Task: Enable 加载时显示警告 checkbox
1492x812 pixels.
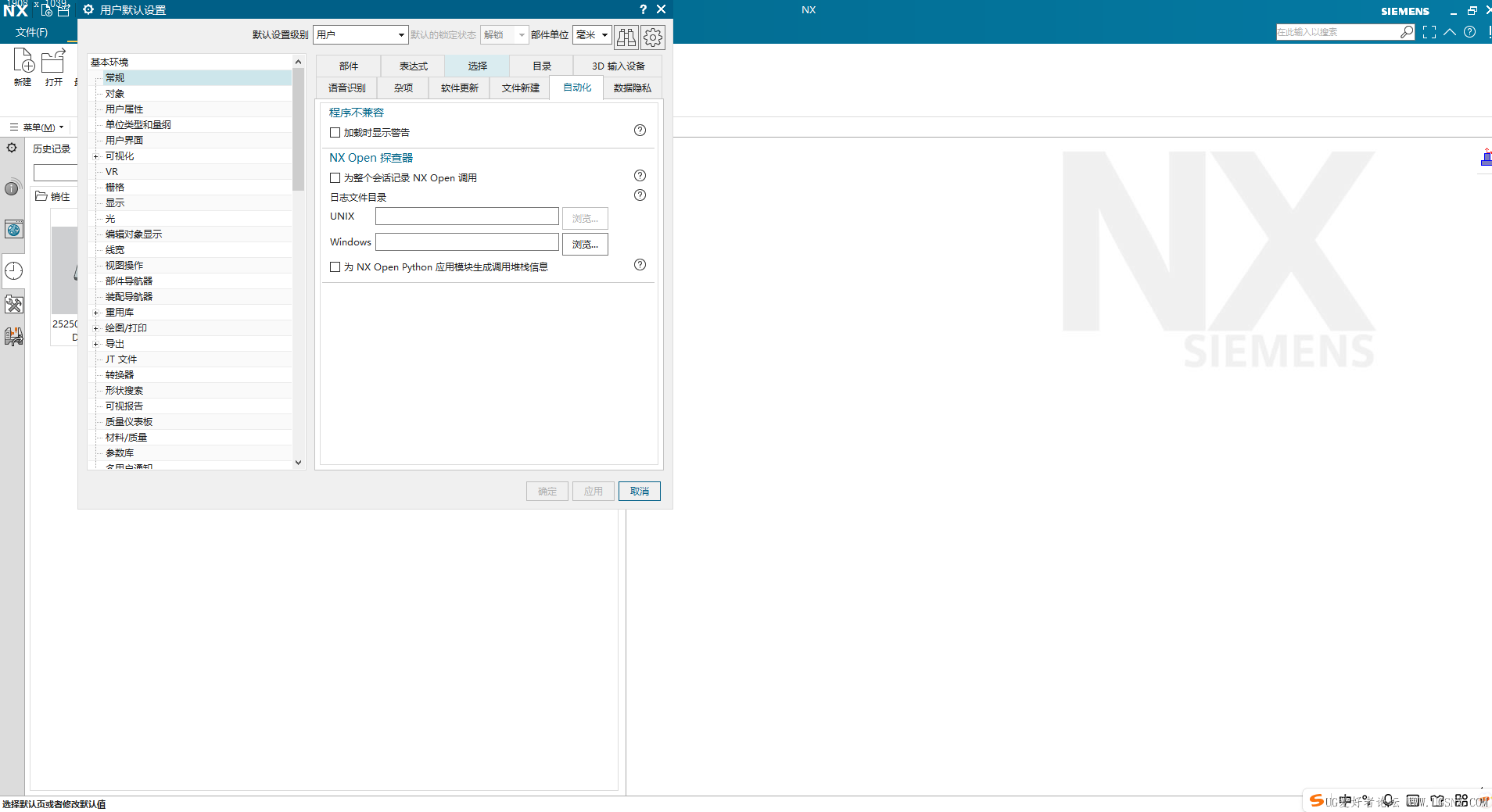Action: point(335,133)
